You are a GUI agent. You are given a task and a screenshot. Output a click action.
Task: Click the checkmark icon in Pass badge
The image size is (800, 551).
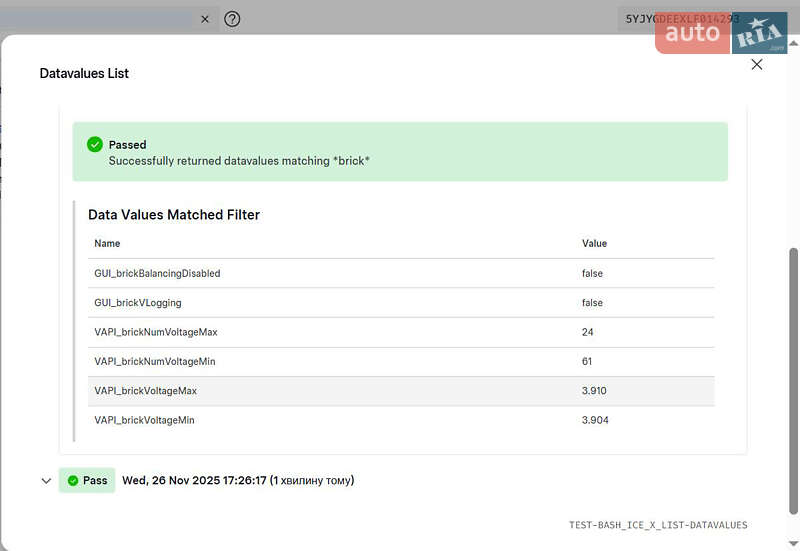(x=72, y=481)
